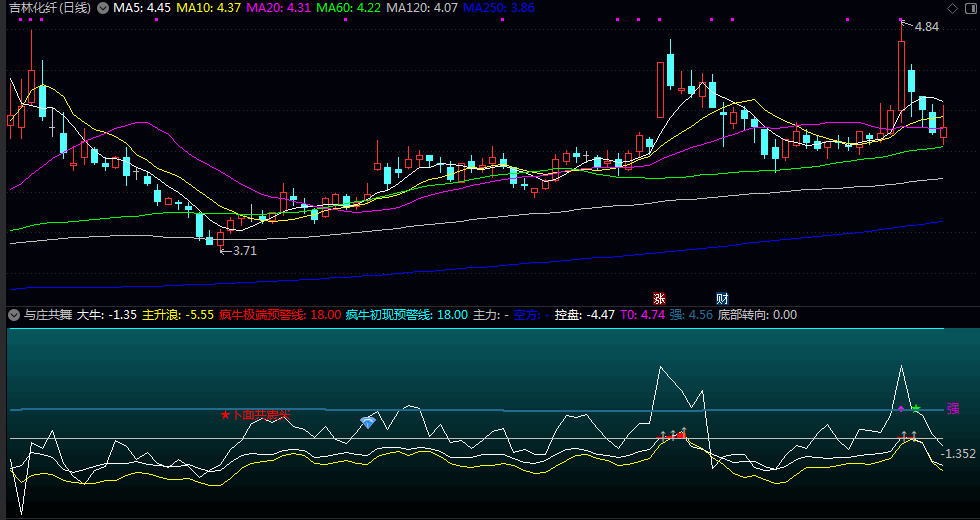Select the 吉林化纤 (日线) chart title

[x=48, y=8]
